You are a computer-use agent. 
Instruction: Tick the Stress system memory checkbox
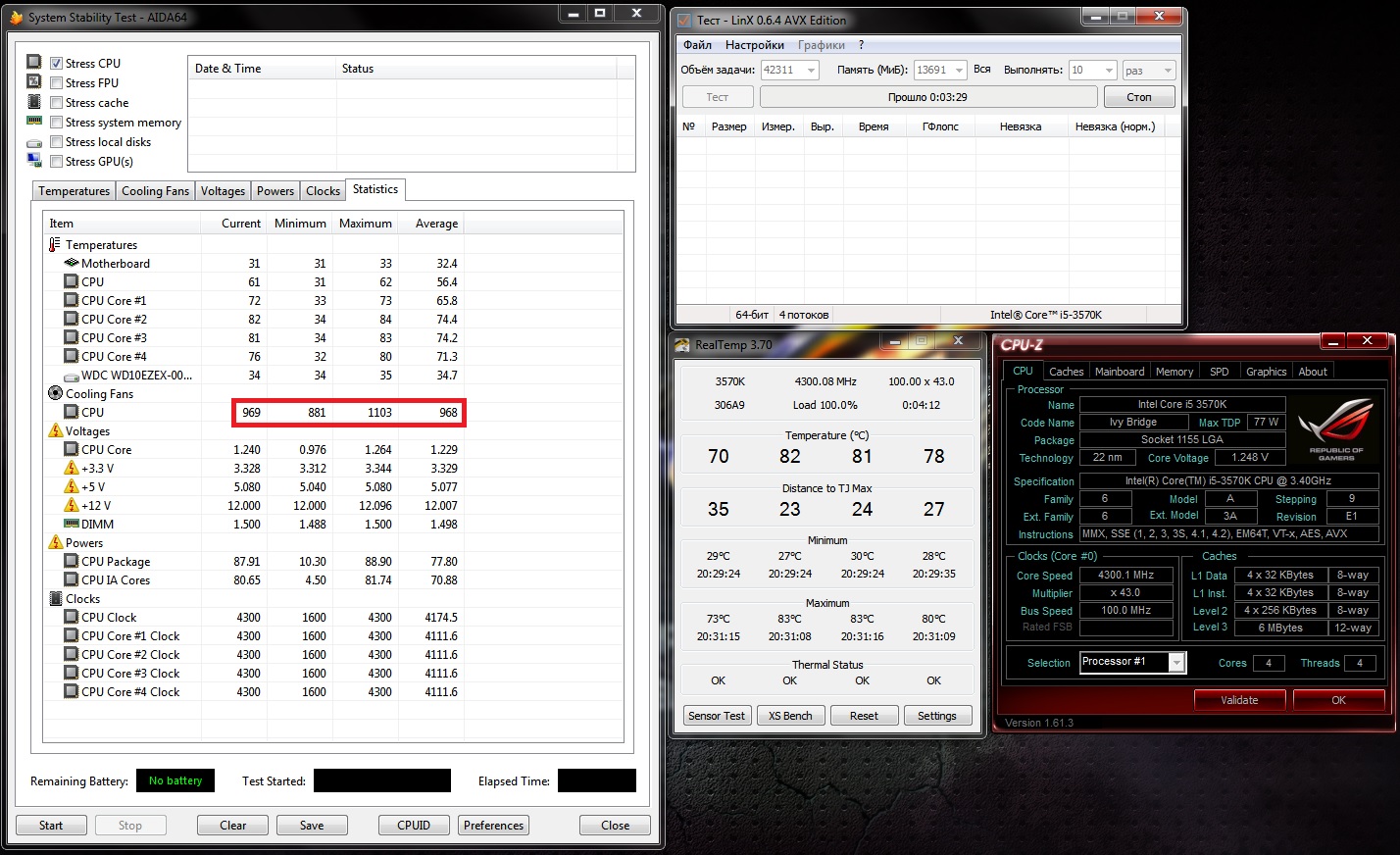pyautogui.click(x=57, y=122)
